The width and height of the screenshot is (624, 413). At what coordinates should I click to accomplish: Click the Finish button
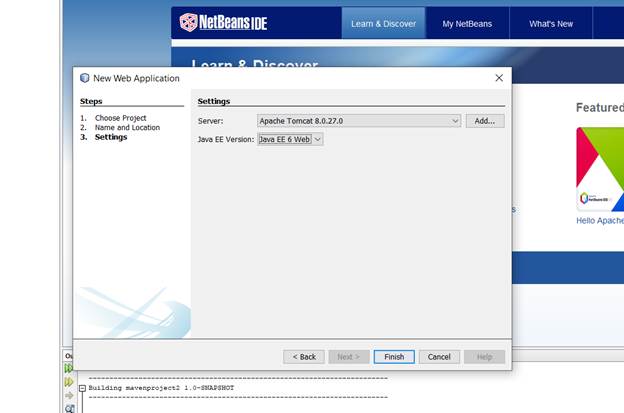(394, 357)
